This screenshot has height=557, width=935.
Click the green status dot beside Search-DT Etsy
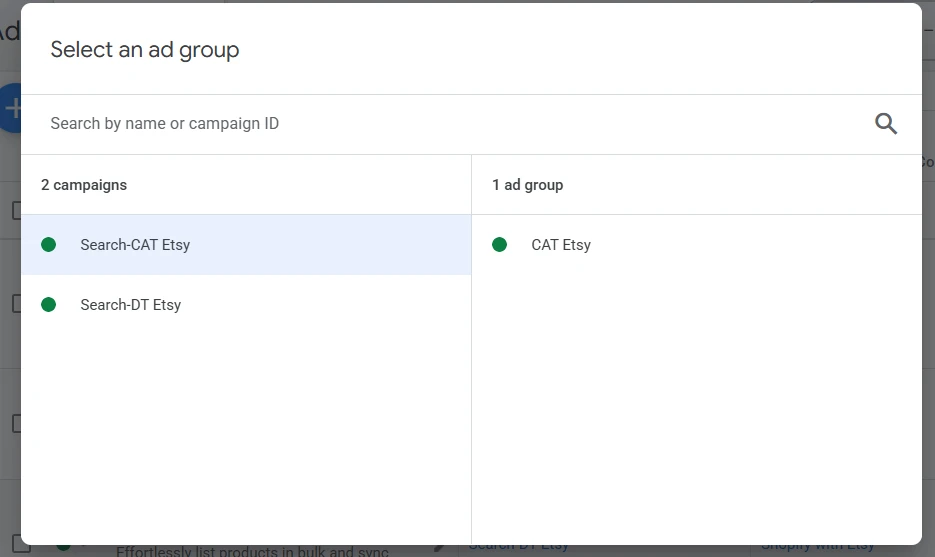(x=48, y=305)
